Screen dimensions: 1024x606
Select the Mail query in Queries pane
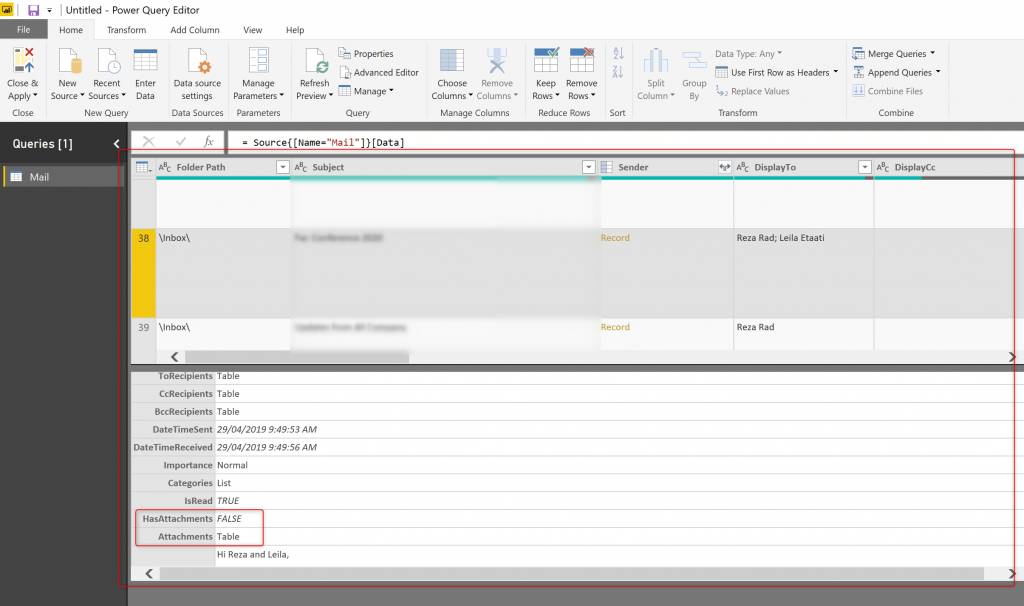click(x=40, y=177)
